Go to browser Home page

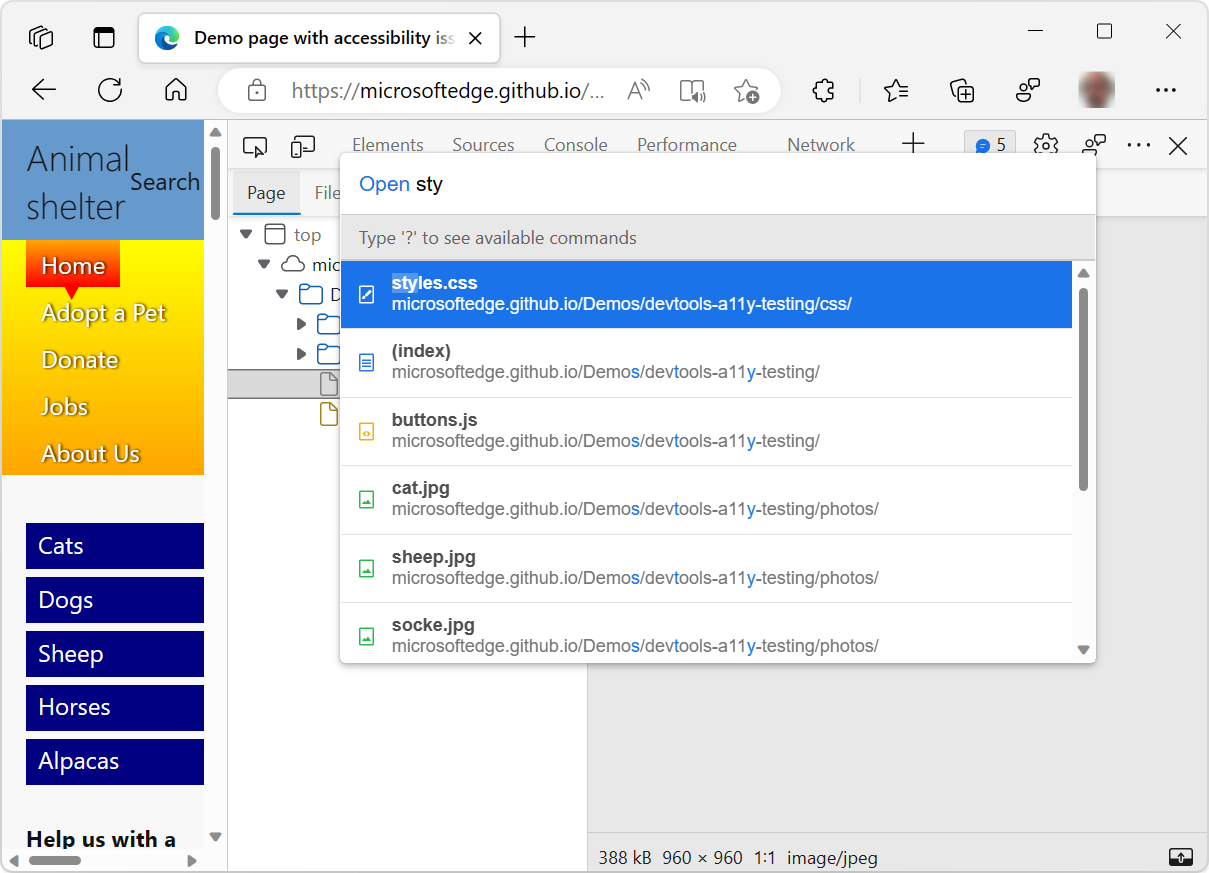pyautogui.click(x=176, y=90)
